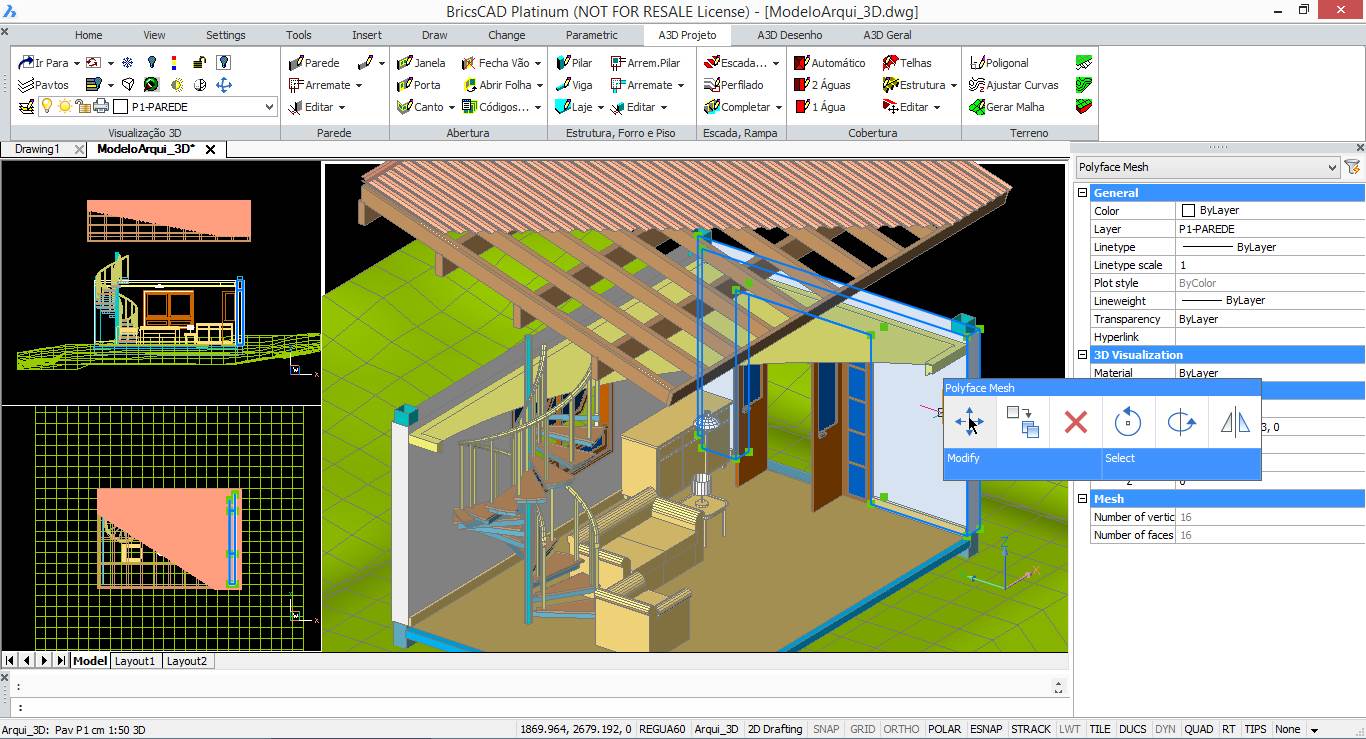Click the Gerar Malha button
The image size is (1366, 739).
click(1006, 107)
